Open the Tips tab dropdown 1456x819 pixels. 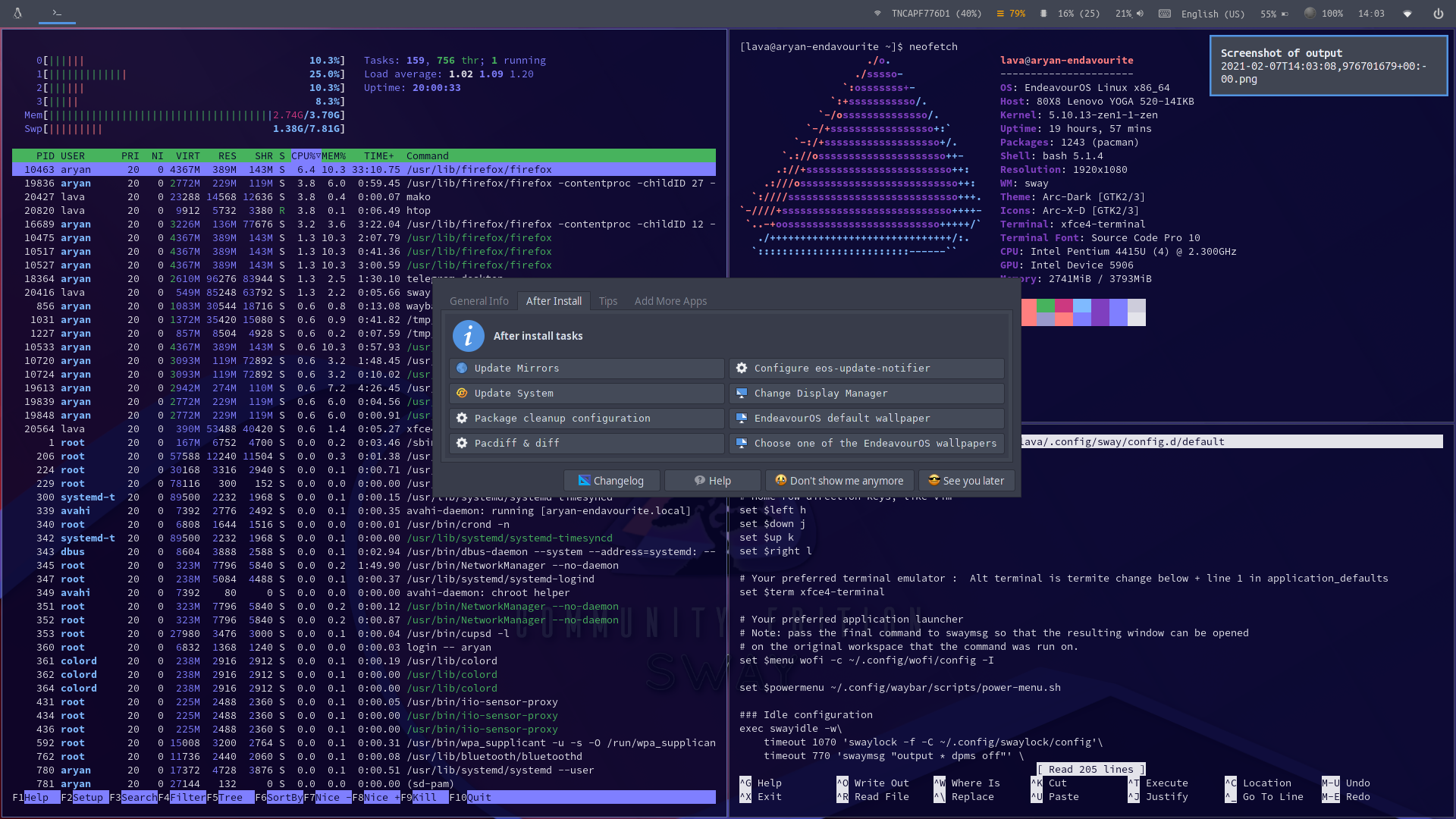(608, 301)
